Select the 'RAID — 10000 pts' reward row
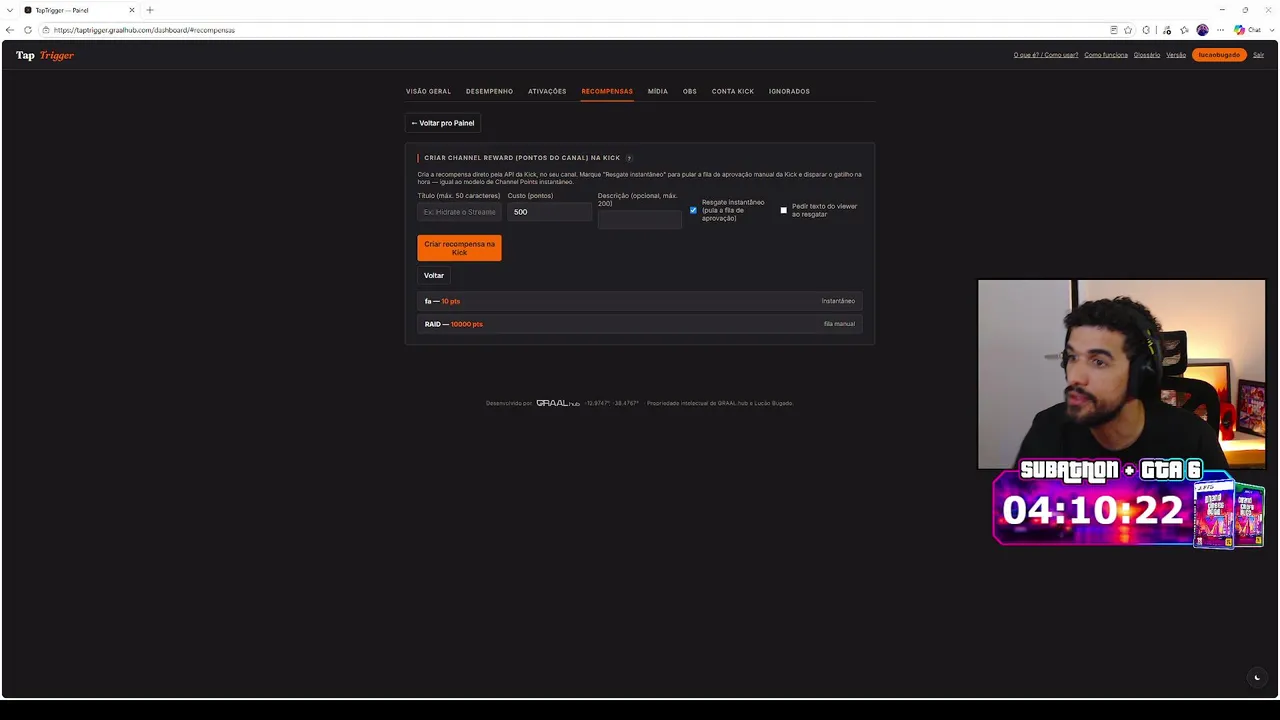This screenshot has width=1280, height=720. (640, 324)
